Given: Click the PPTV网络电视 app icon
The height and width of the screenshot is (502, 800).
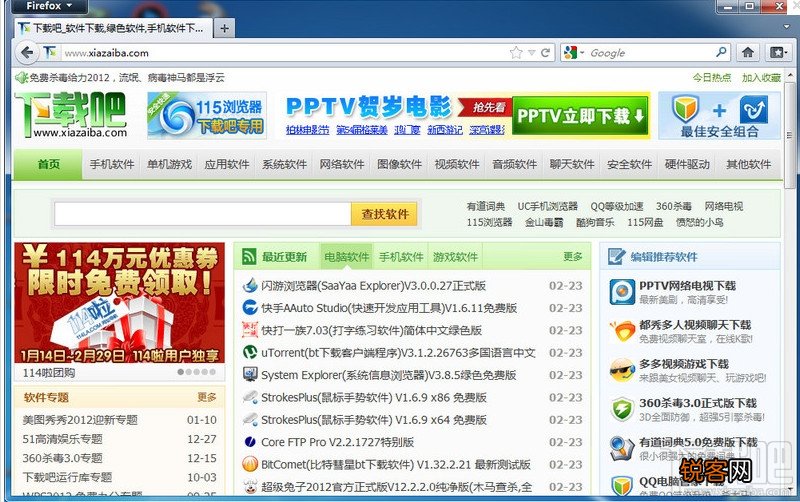Looking at the screenshot, I should (x=622, y=292).
